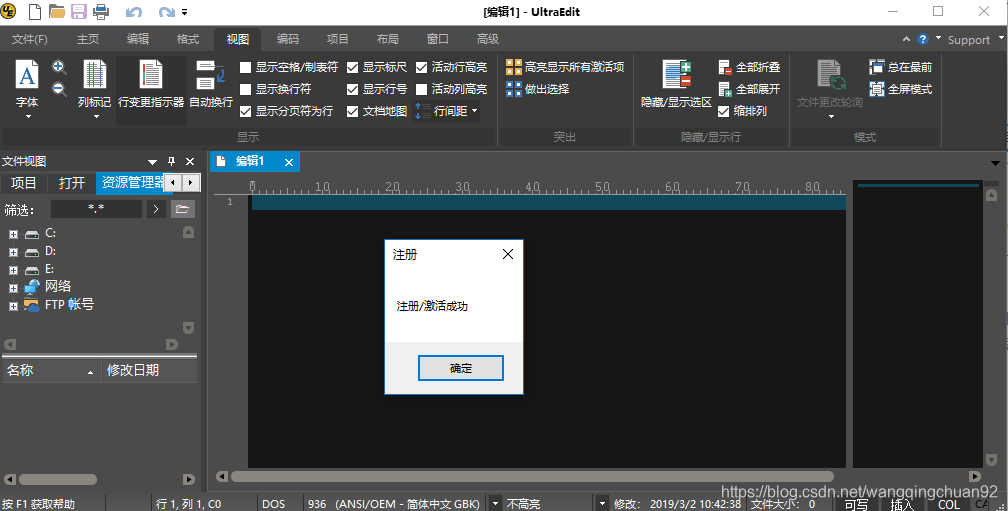Click the 列标记 column marker icon
1008x511 pixels.
(x=94, y=89)
